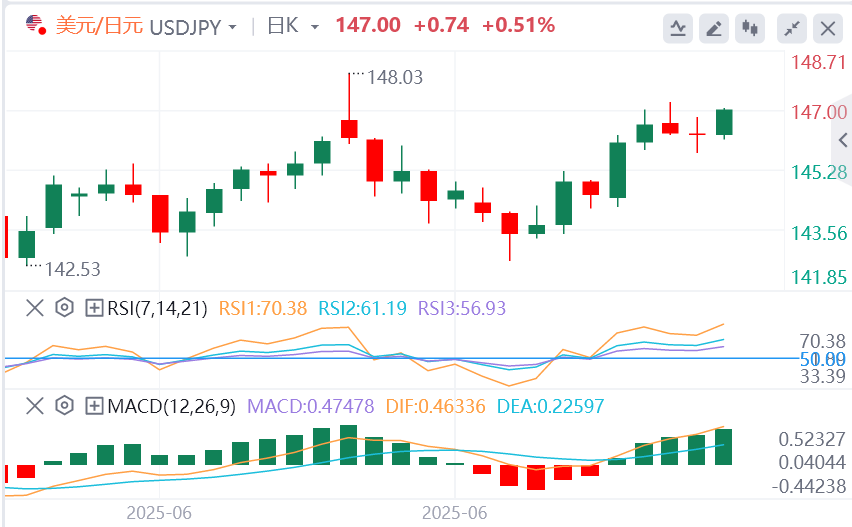The image size is (852, 527).
Task: Click the collapse chart arrows icon
Action: [791, 27]
